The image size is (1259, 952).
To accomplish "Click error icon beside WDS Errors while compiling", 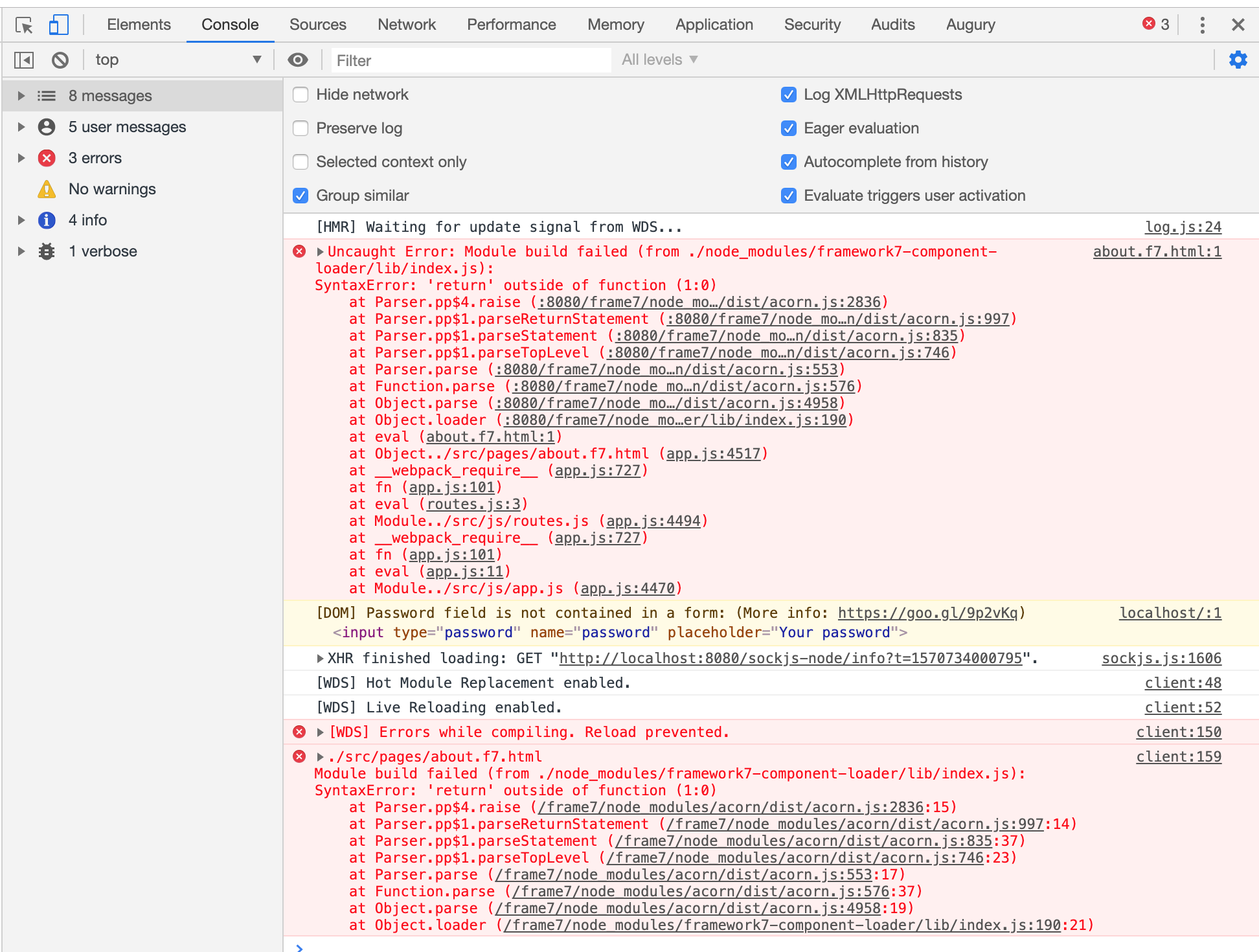I will 299,732.
